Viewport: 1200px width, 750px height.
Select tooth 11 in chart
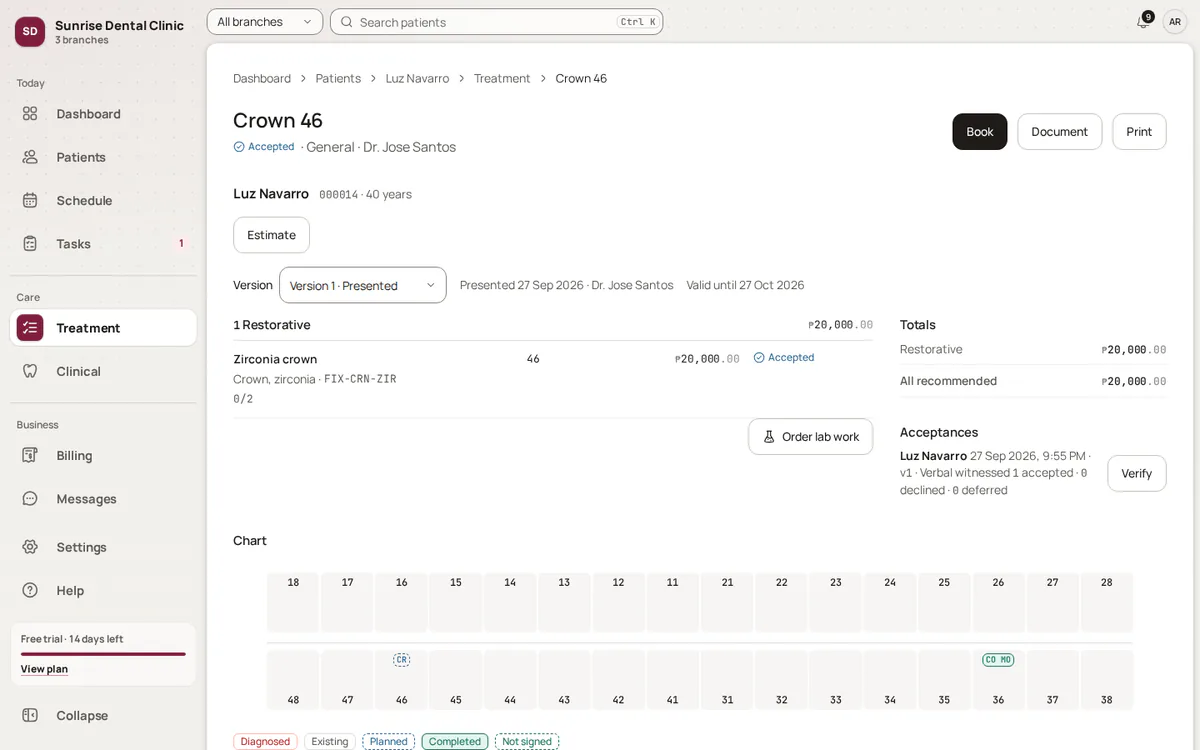click(x=672, y=603)
